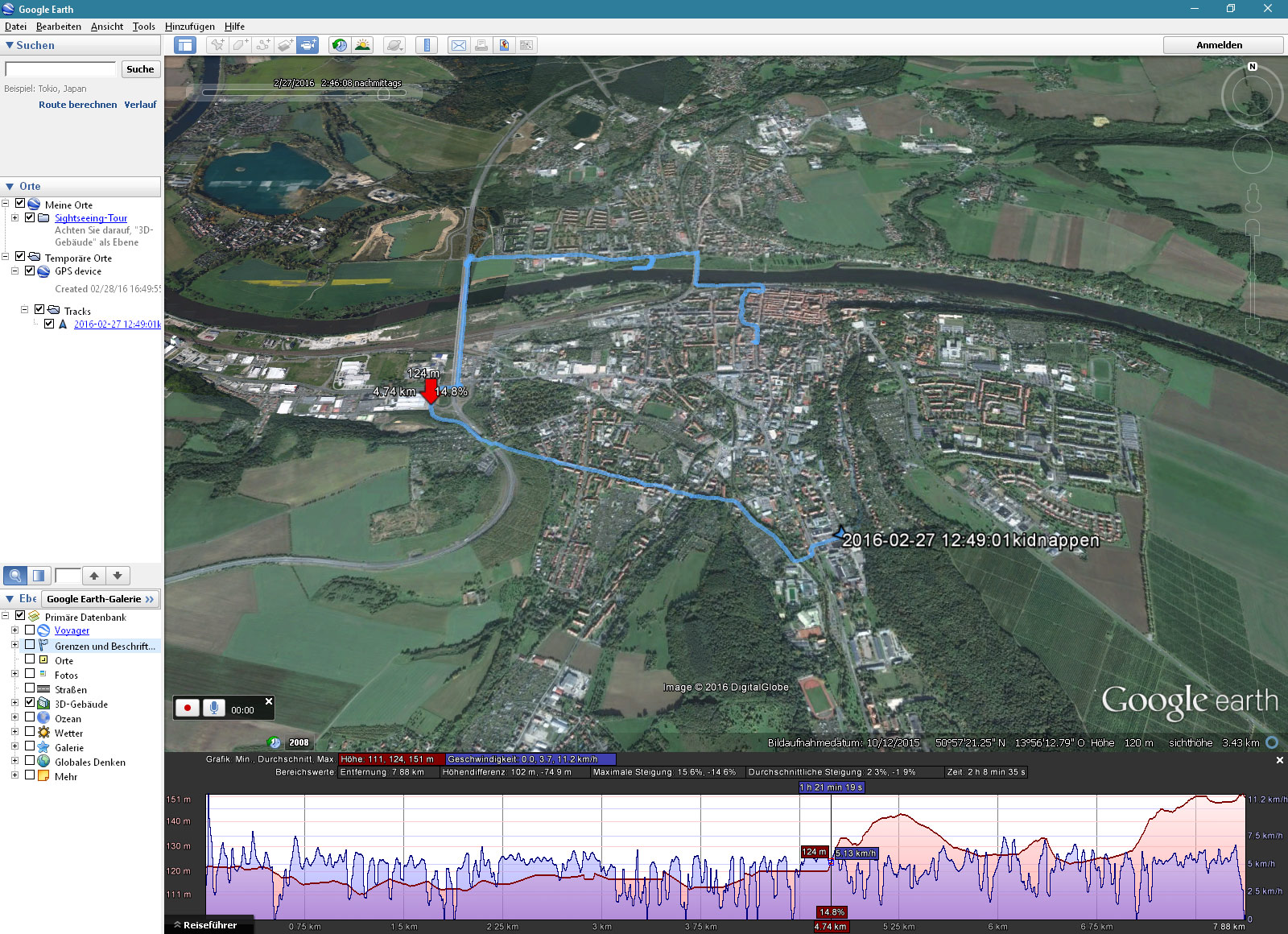
Task: Collapse the Orte panel header
Action: tap(10, 187)
